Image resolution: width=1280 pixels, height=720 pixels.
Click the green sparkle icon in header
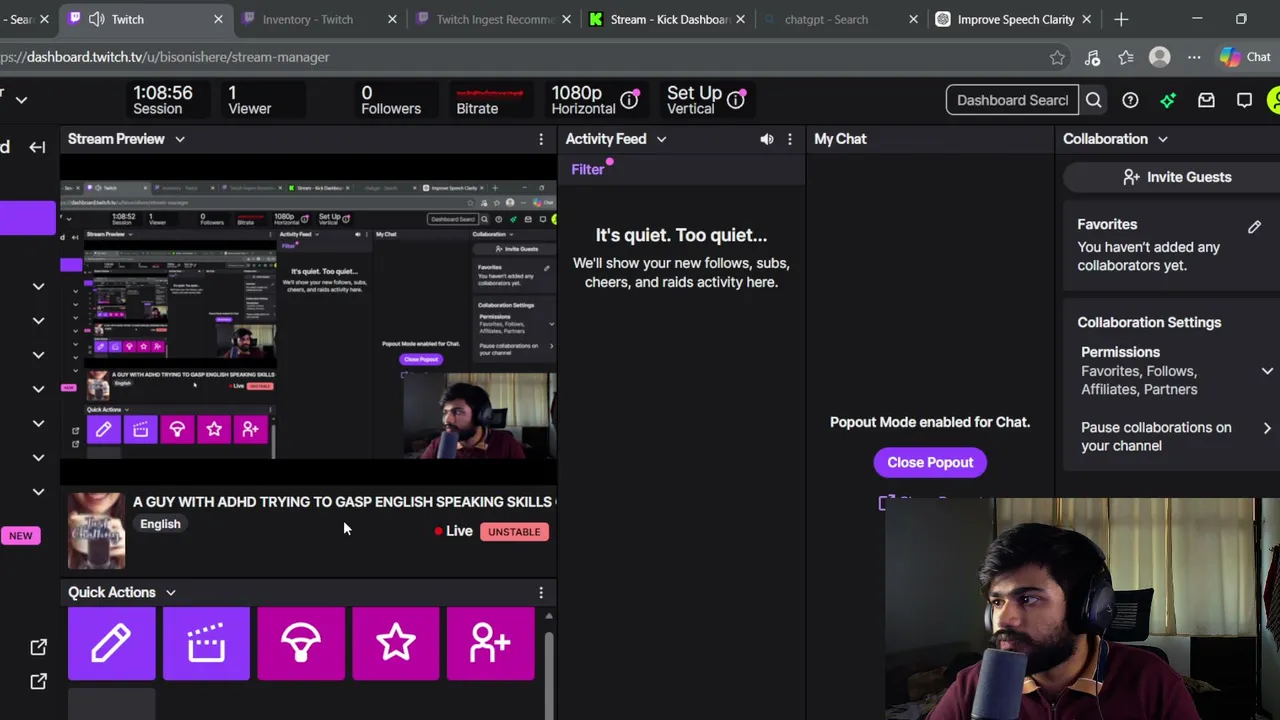[1168, 100]
